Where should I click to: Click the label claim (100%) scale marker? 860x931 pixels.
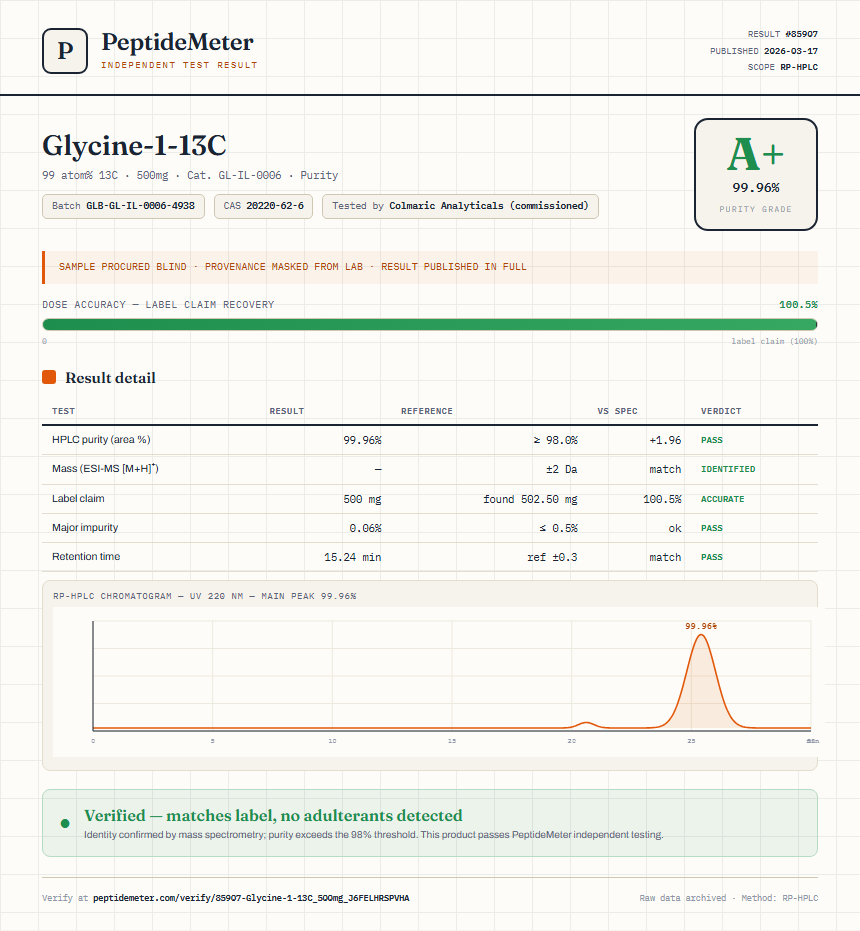774,341
